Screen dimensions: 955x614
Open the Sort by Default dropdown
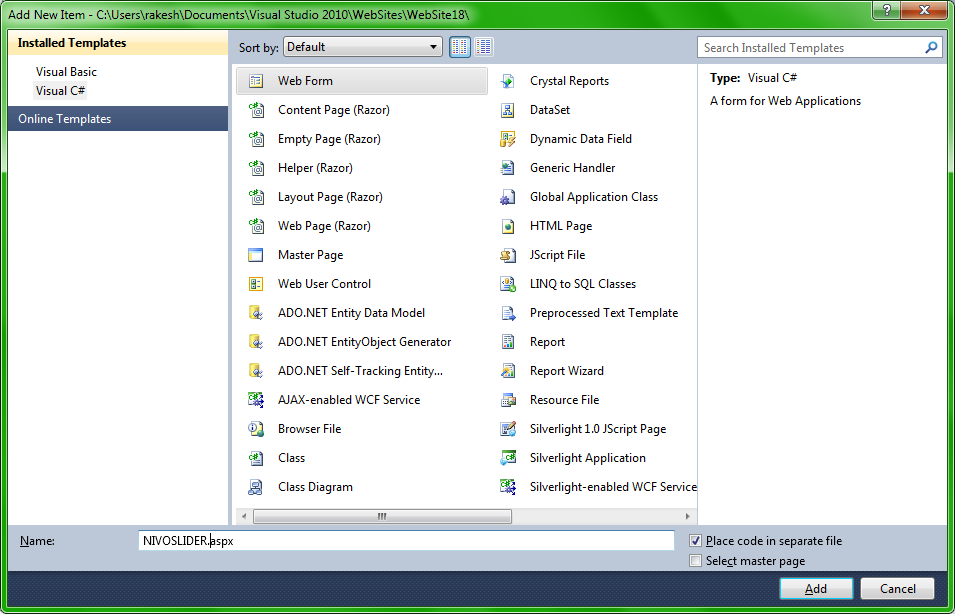pos(363,47)
